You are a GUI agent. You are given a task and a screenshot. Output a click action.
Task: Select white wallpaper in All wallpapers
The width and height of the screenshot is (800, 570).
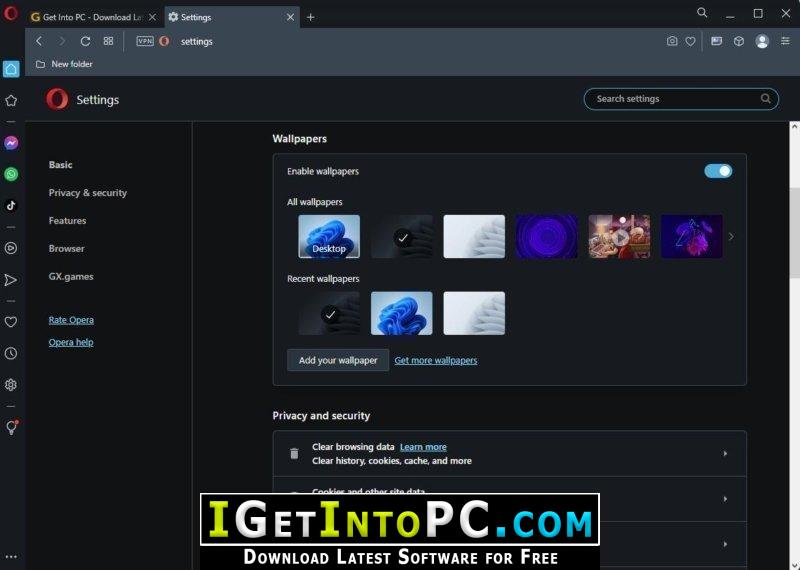click(474, 237)
